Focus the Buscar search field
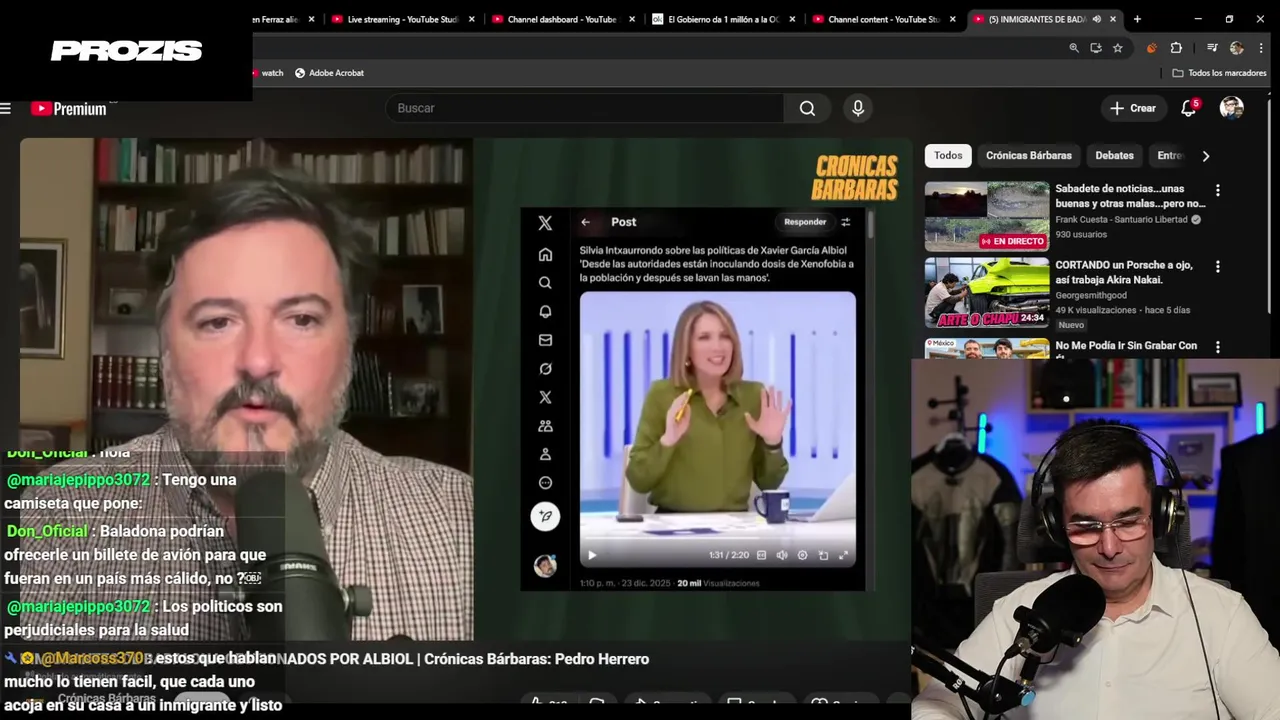 585,108
